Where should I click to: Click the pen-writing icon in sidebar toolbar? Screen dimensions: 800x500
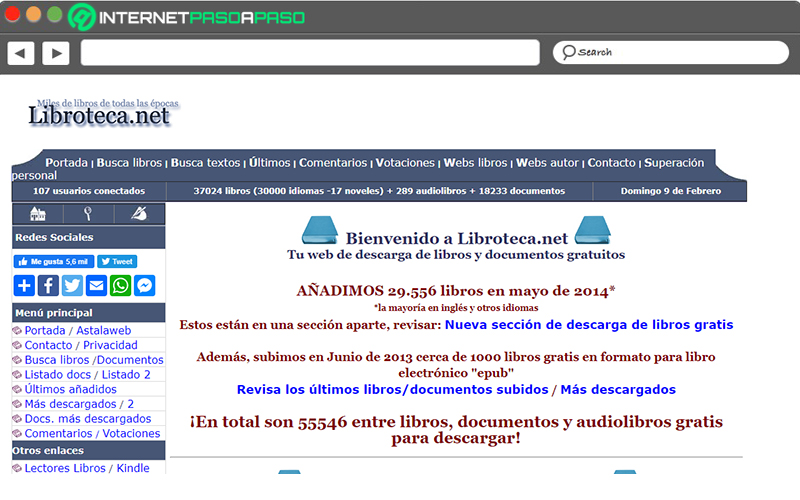click(139, 214)
